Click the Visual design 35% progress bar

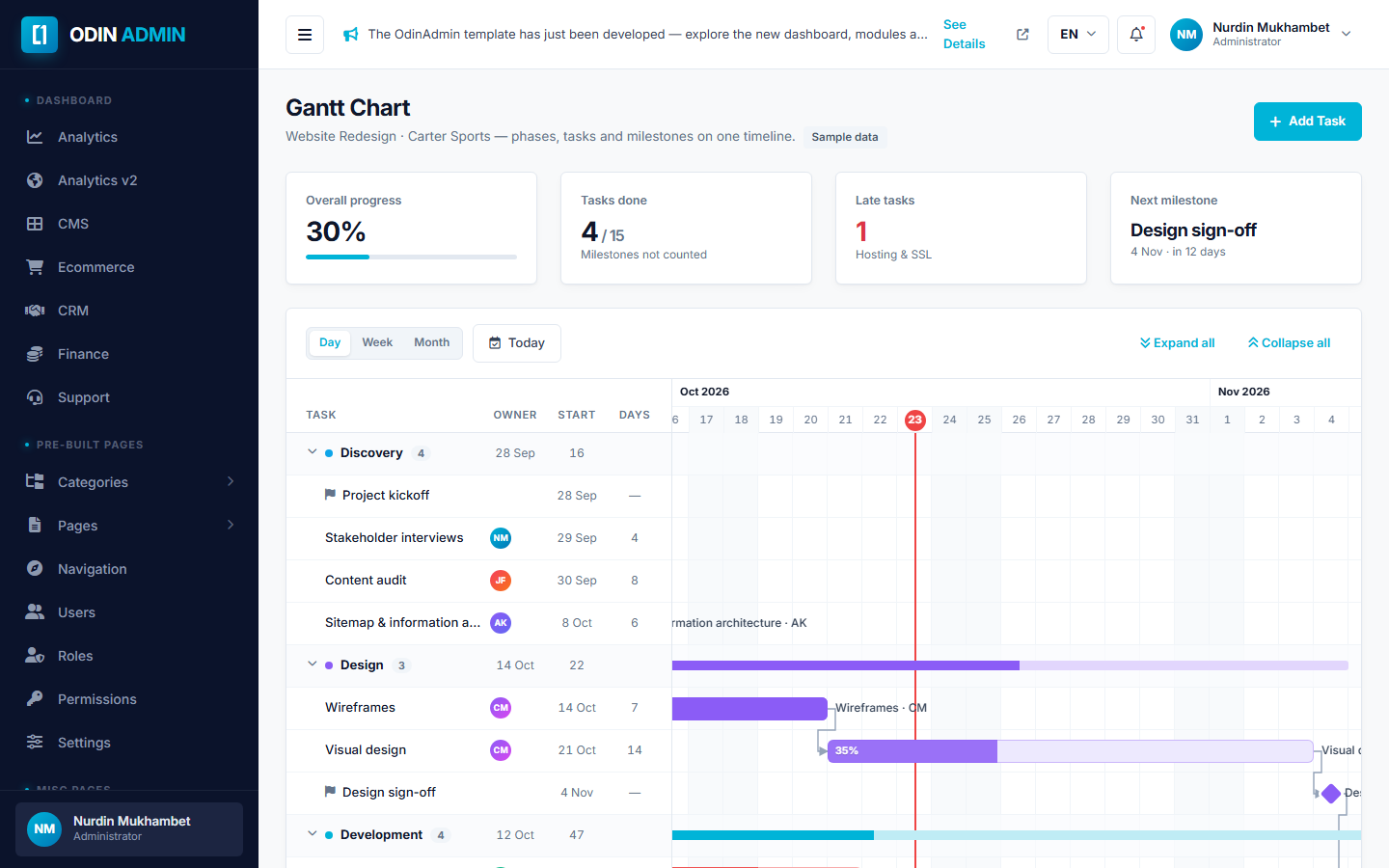[1070, 750]
